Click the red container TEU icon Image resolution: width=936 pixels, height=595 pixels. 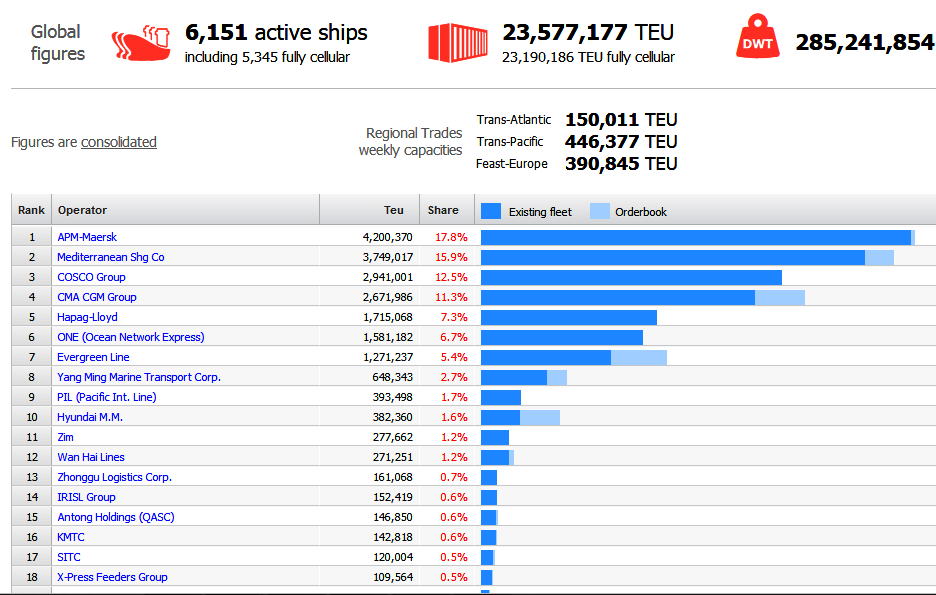458,42
